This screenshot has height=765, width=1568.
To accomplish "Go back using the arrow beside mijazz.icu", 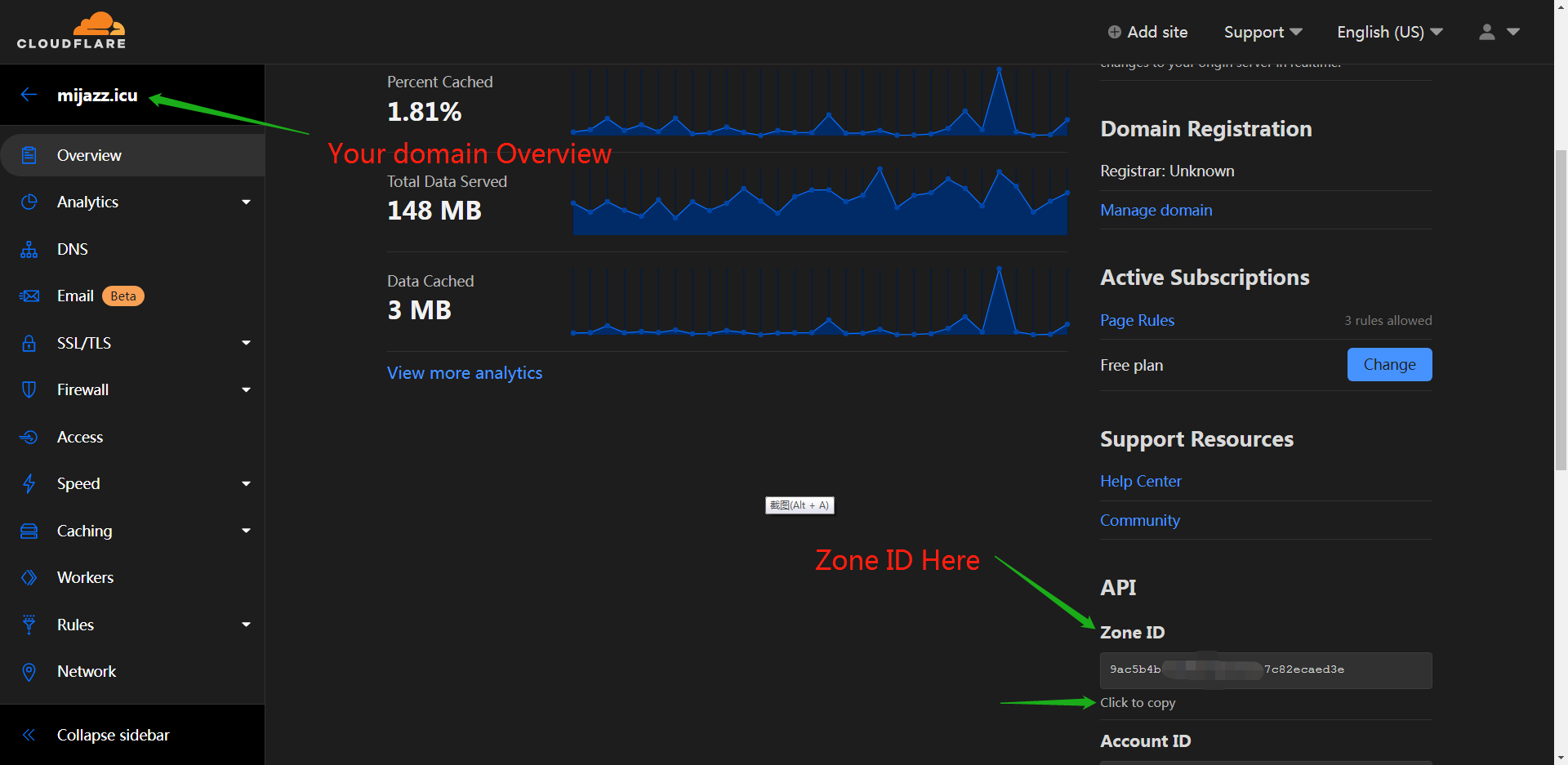I will click(x=29, y=95).
